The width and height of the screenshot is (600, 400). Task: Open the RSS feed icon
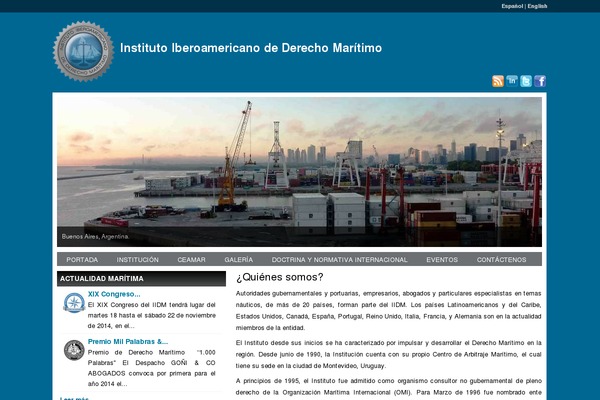497,81
